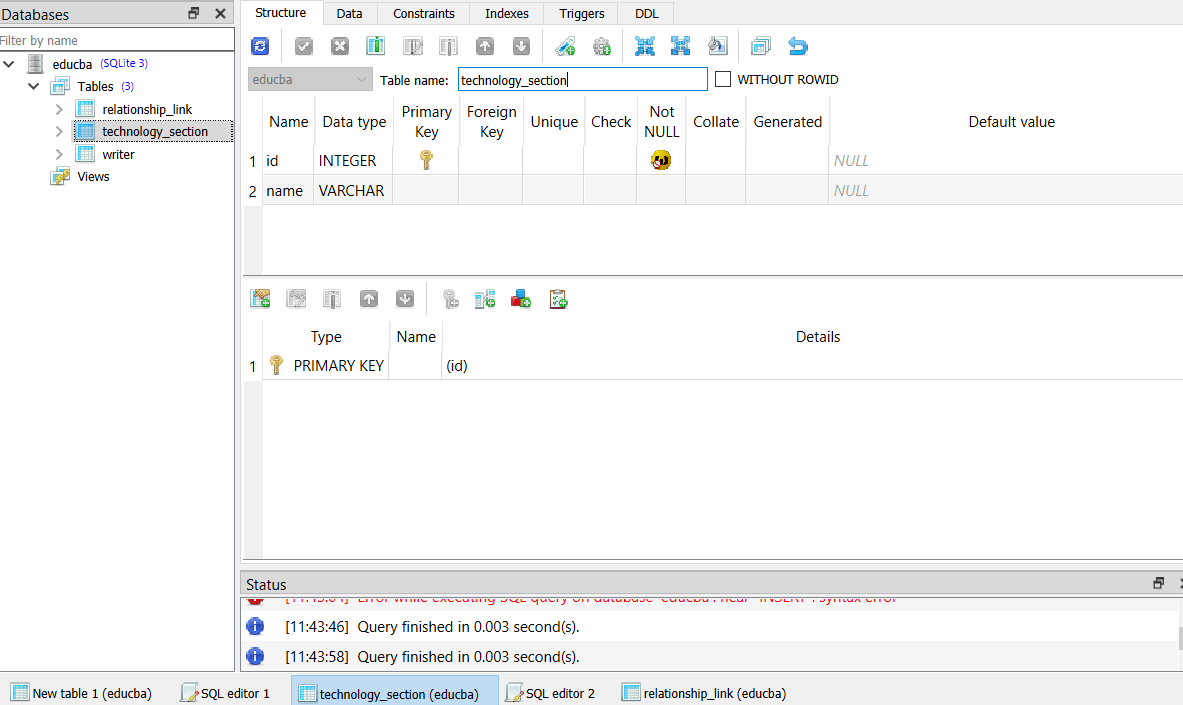Create an index on the table
This screenshot has width=1183, height=705.
click(565, 45)
